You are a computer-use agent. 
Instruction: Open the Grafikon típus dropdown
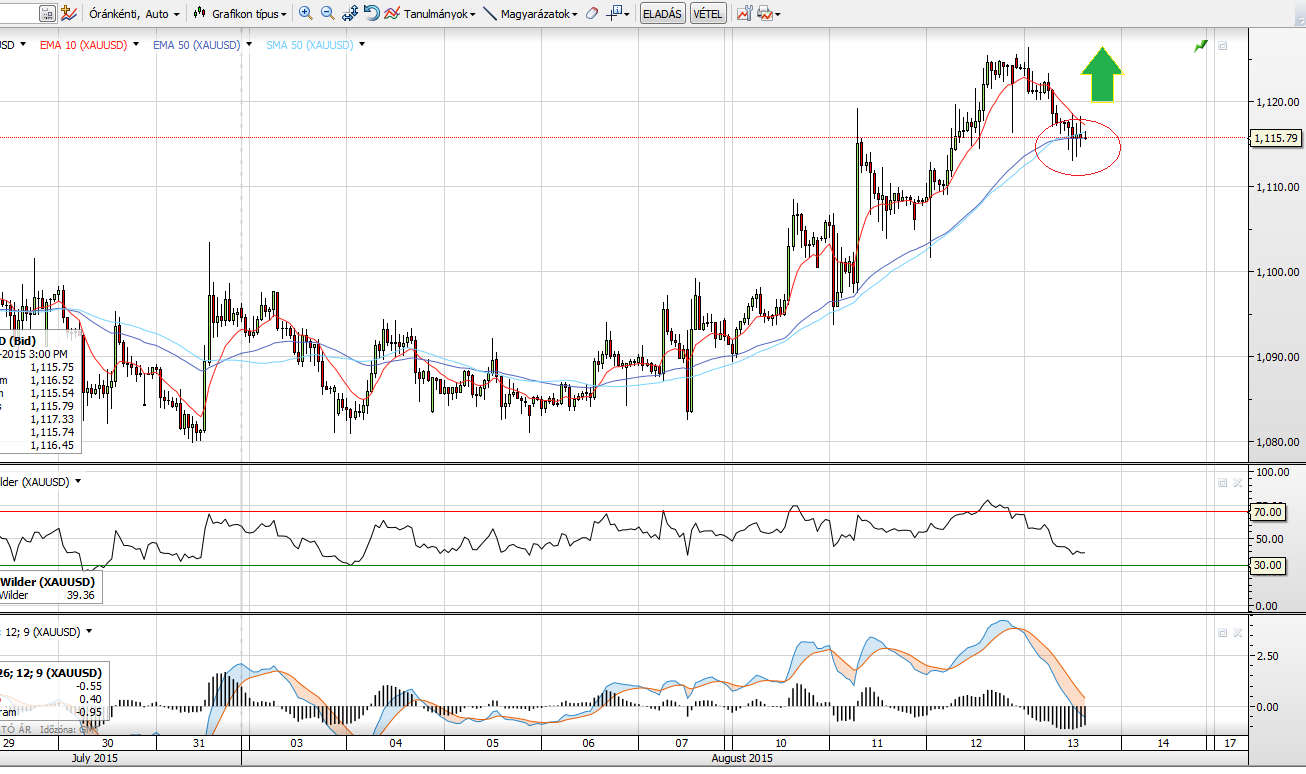coord(242,14)
